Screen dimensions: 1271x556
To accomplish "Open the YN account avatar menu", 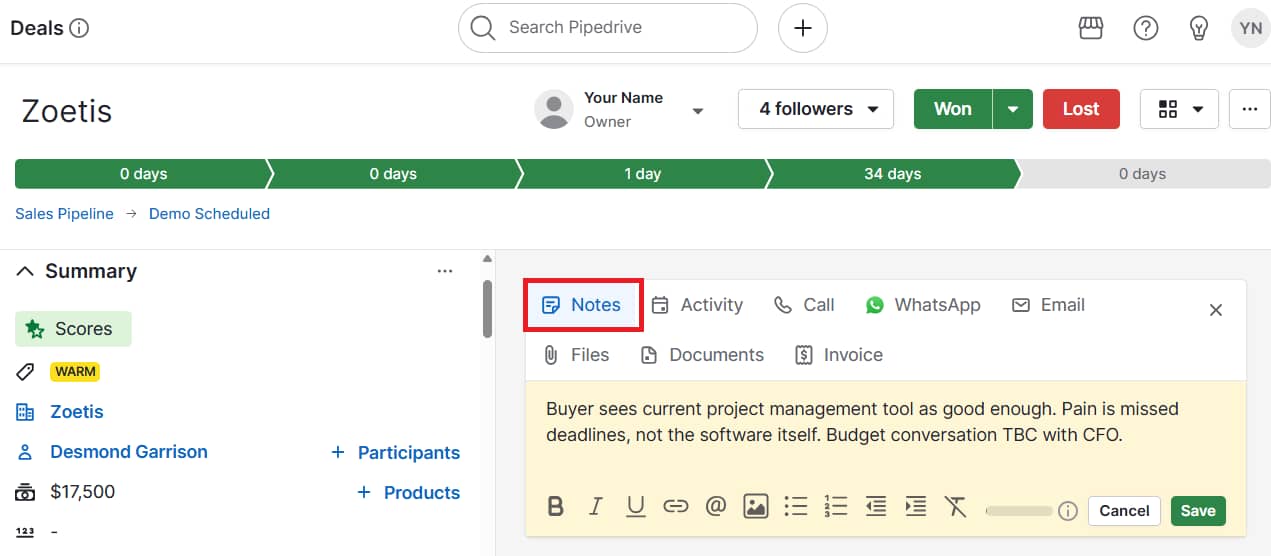I will [x=1250, y=28].
